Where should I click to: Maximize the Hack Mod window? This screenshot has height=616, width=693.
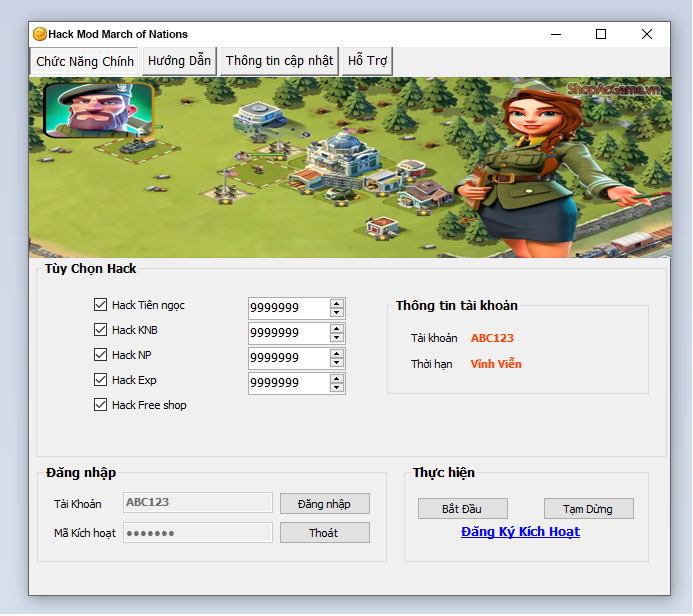(x=601, y=34)
